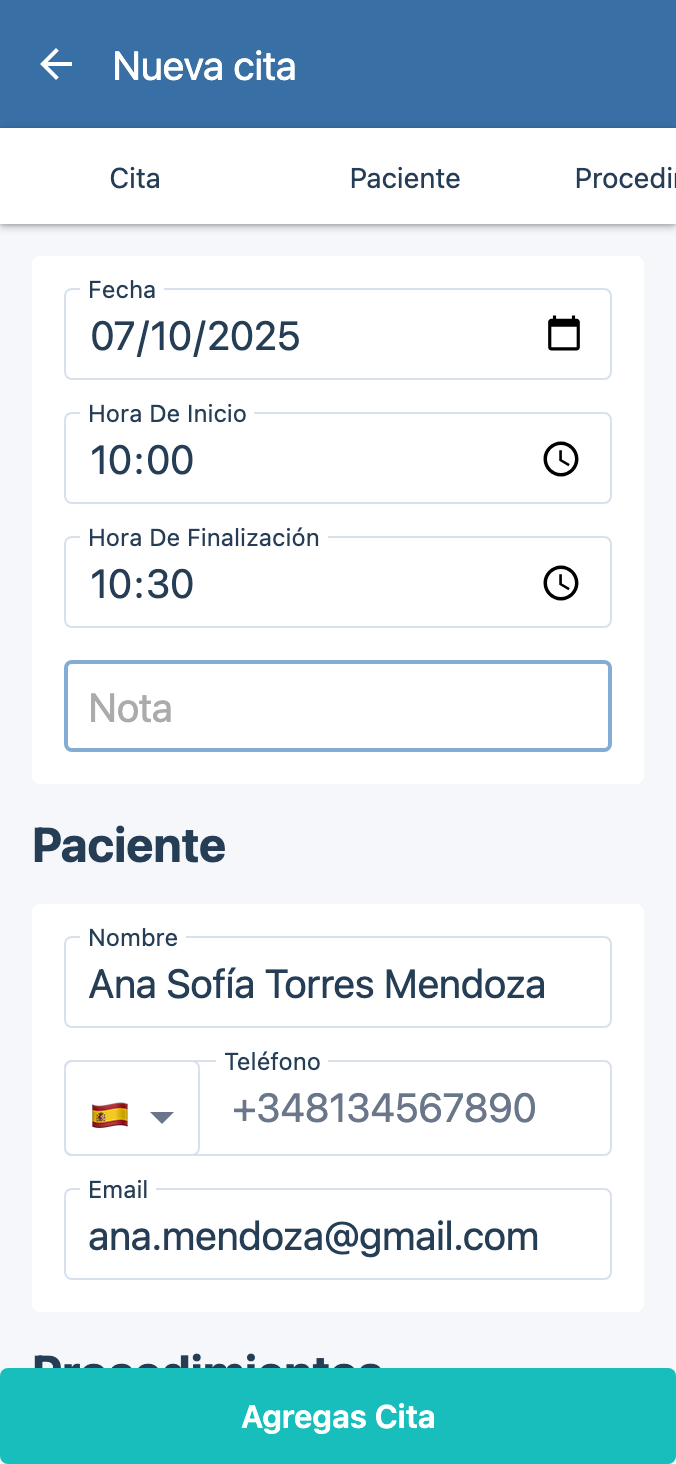Switch to the Cita tab
Screen dimensions: 676x1464
pos(135,179)
